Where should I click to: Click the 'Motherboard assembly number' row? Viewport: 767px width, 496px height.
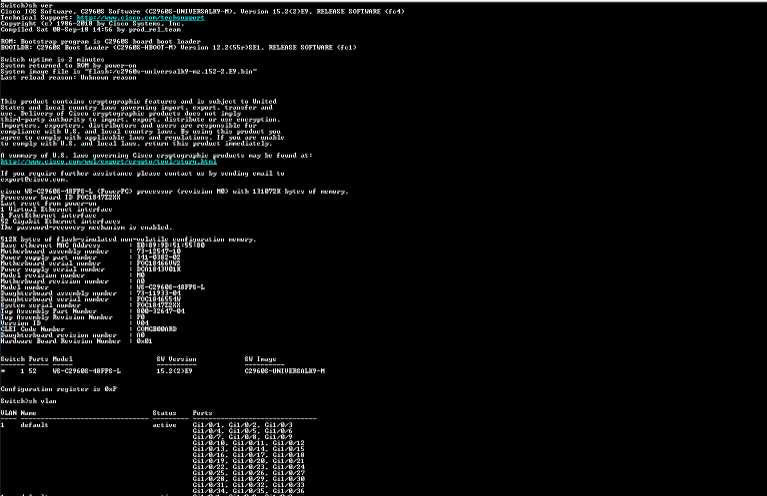click(90, 251)
